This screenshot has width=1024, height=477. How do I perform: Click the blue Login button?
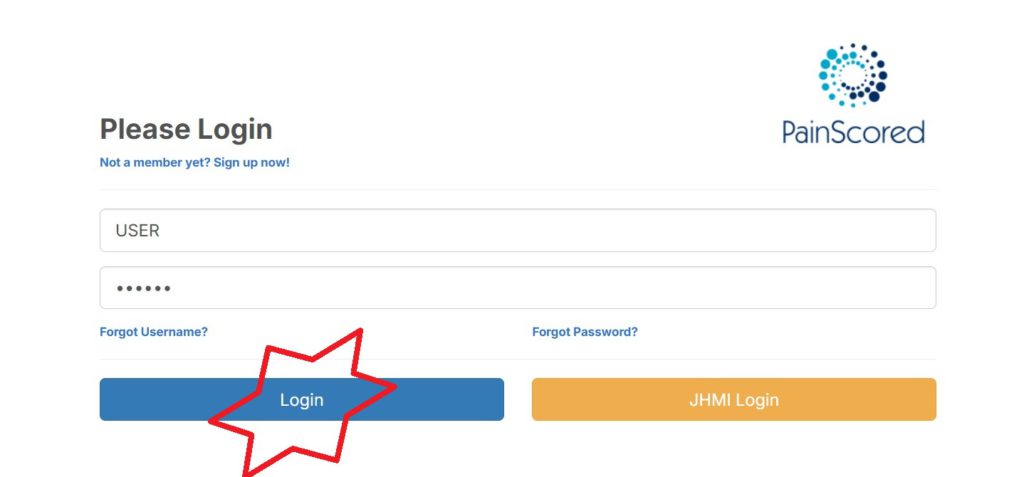[x=302, y=399]
